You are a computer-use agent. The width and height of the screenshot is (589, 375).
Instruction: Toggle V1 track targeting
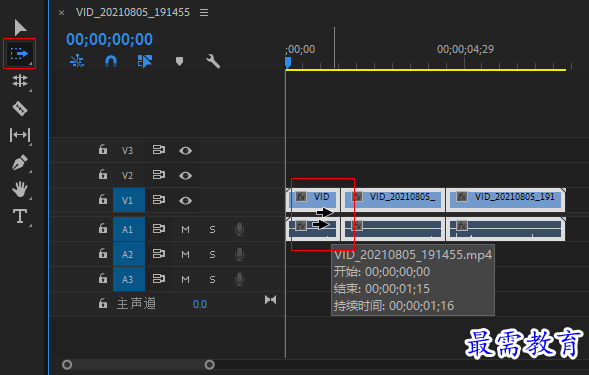(x=129, y=200)
